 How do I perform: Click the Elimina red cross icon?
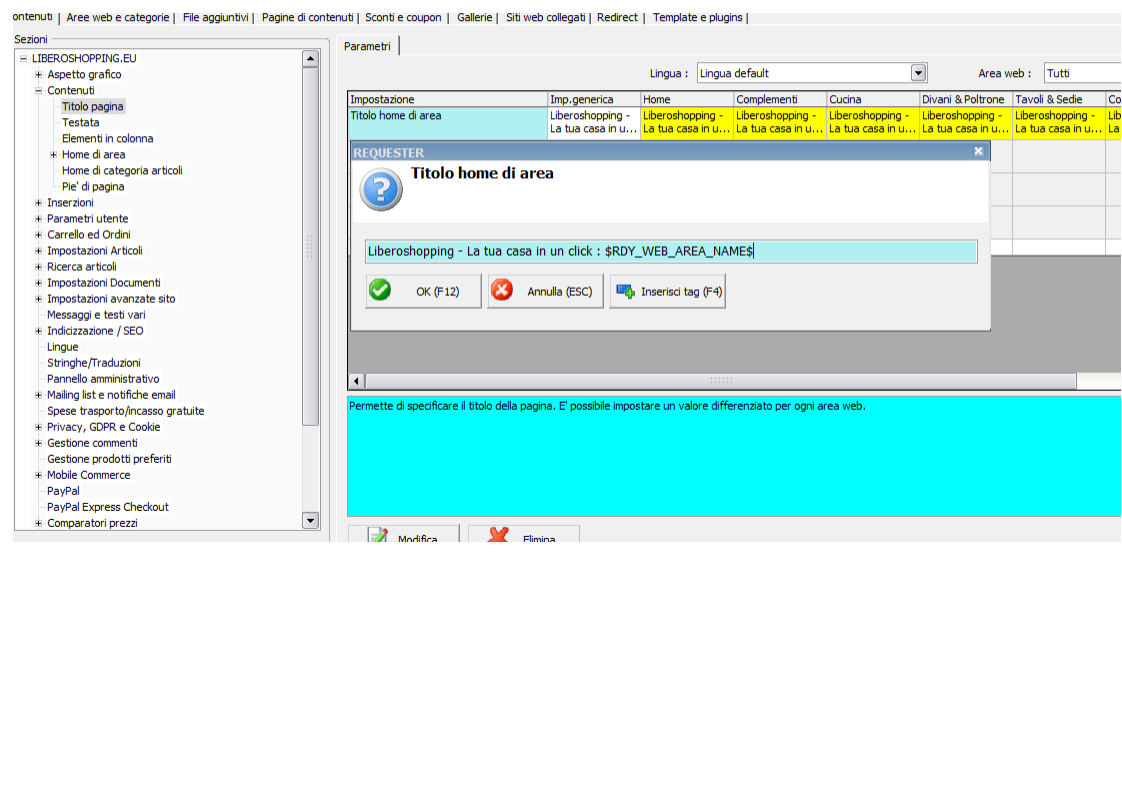point(498,535)
